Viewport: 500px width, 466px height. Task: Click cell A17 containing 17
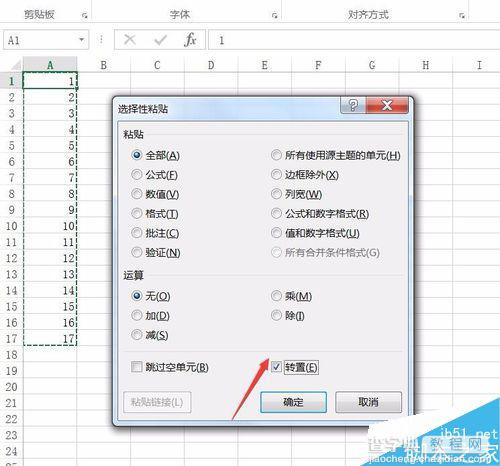click(x=50, y=338)
